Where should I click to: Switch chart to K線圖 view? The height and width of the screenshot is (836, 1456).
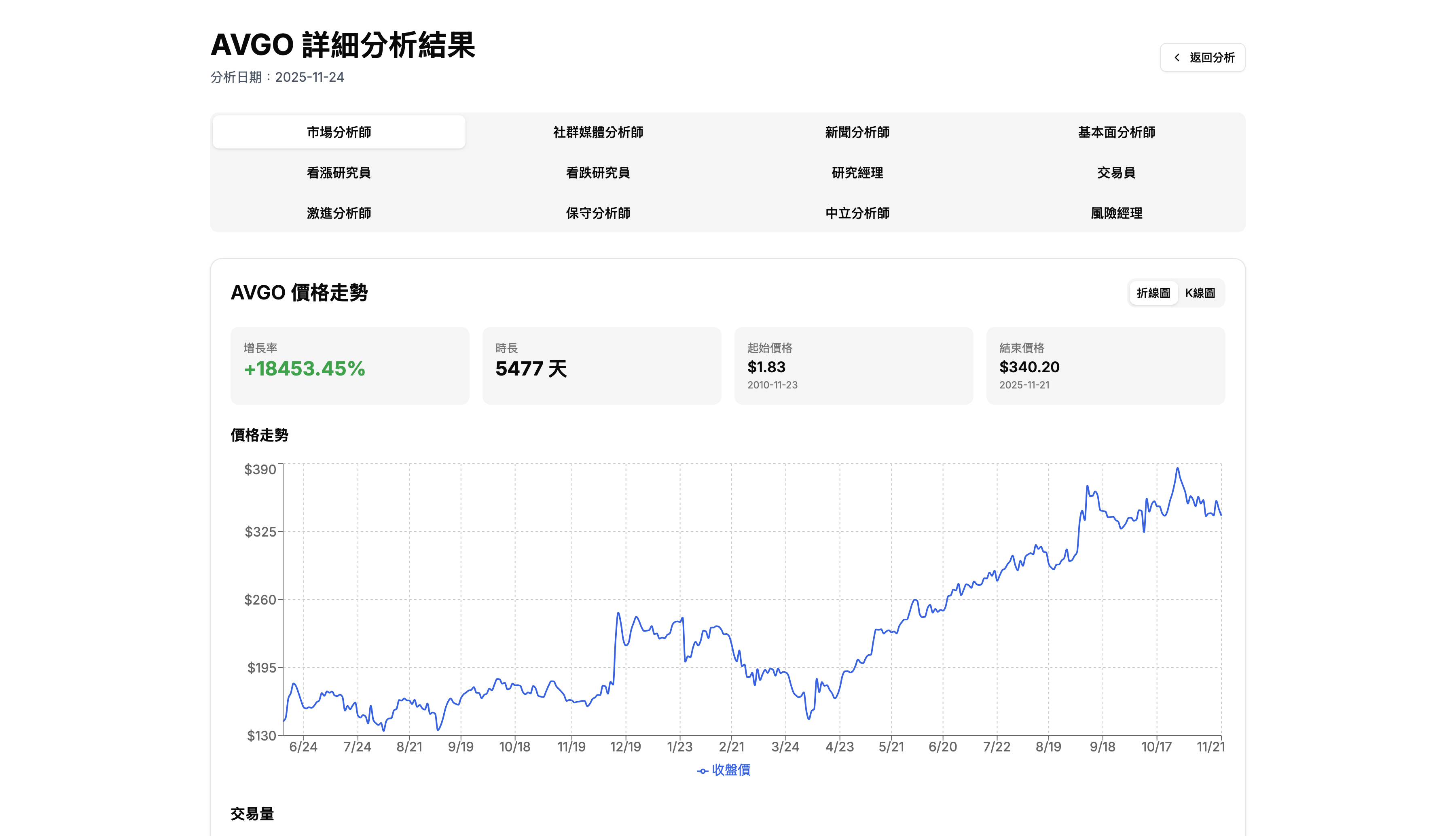(x=1200, y=293)
